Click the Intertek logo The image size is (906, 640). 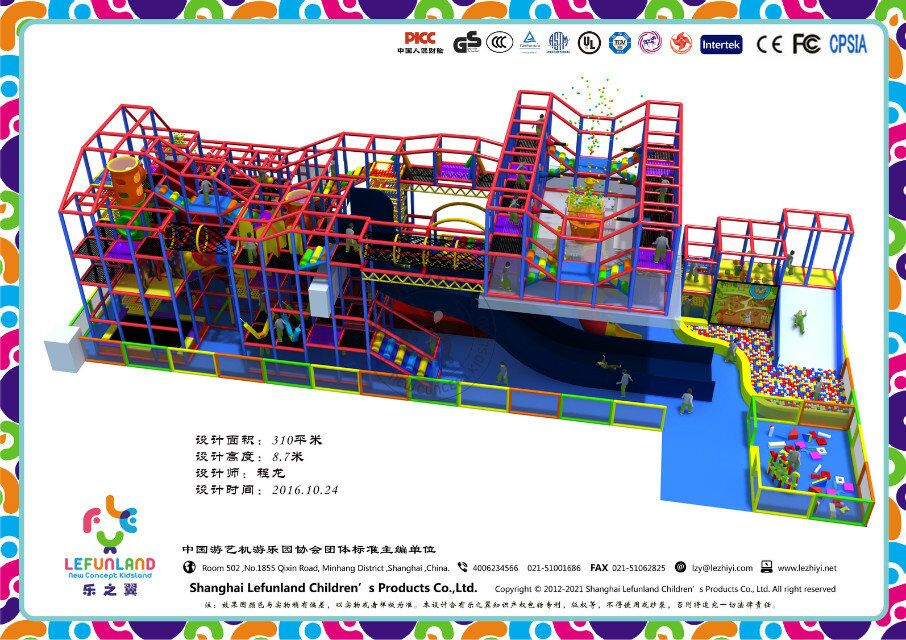[x=720, y=44]
